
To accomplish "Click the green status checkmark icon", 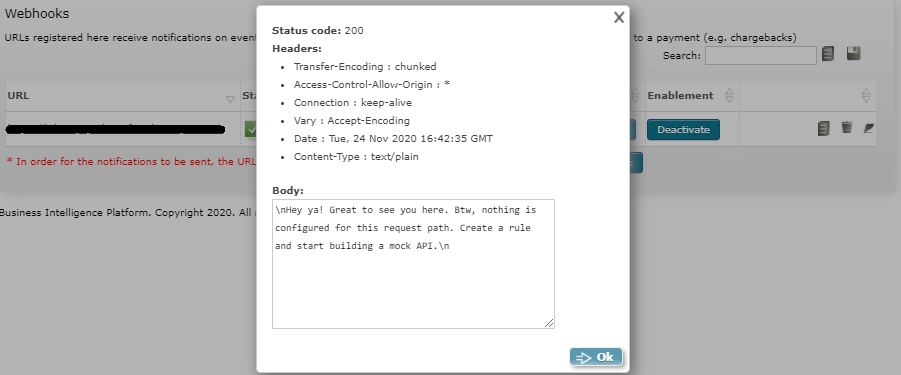I will click(x=251, y=129).
